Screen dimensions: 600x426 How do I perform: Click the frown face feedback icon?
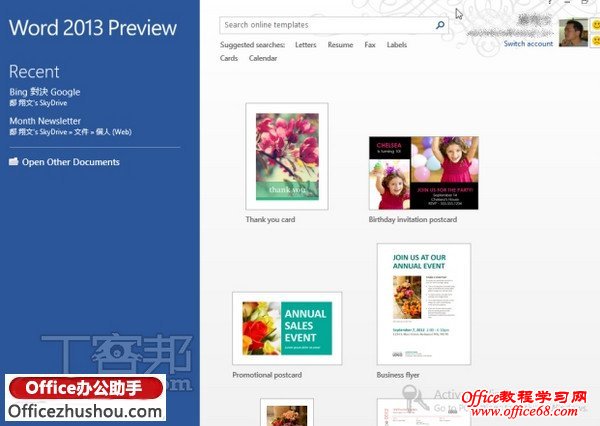(595, 40)
